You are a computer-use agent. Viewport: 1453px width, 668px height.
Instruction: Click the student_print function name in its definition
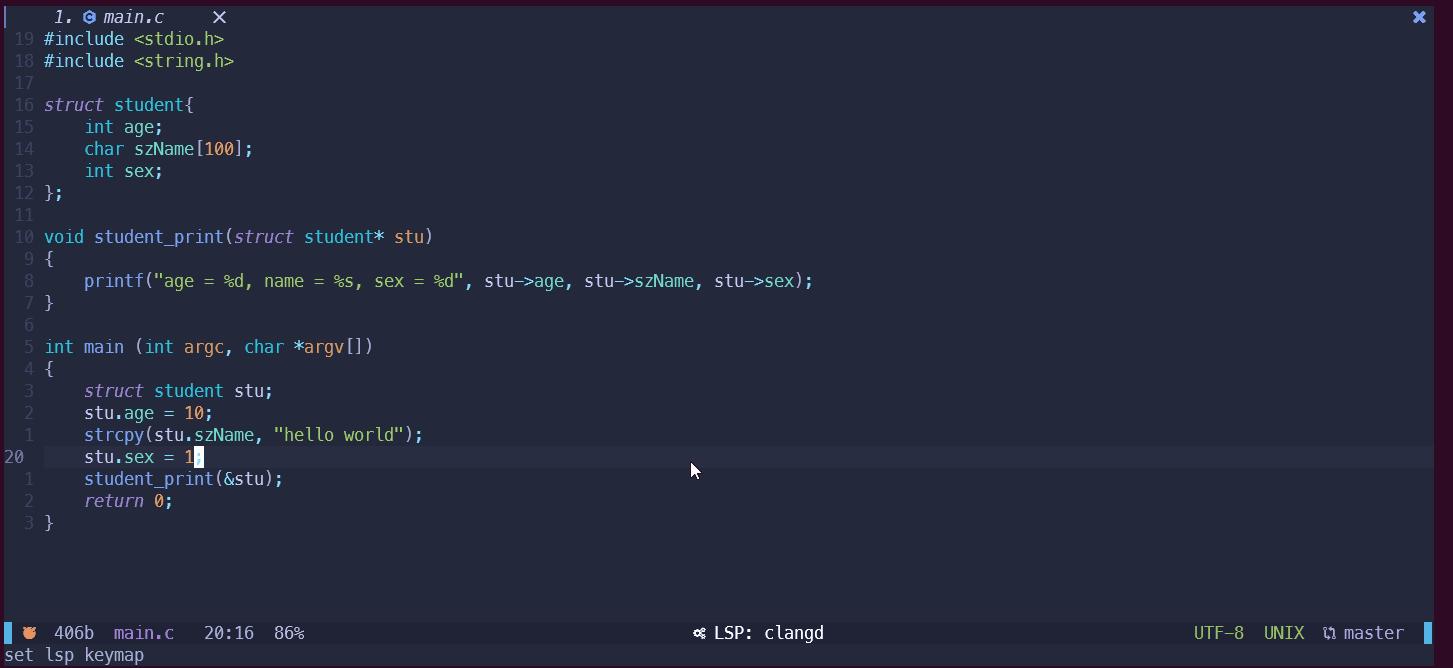(x=159, y=237)
